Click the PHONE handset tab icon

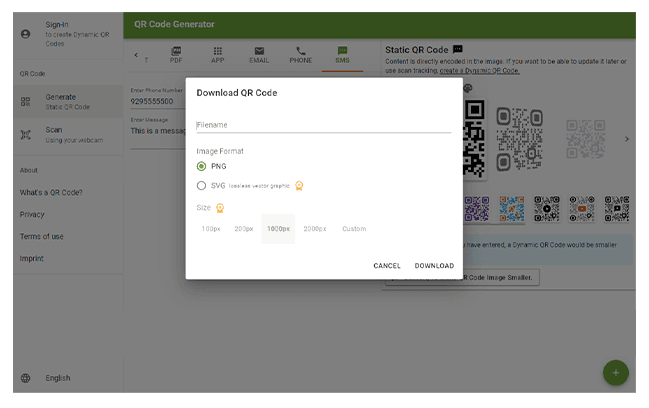301,51
